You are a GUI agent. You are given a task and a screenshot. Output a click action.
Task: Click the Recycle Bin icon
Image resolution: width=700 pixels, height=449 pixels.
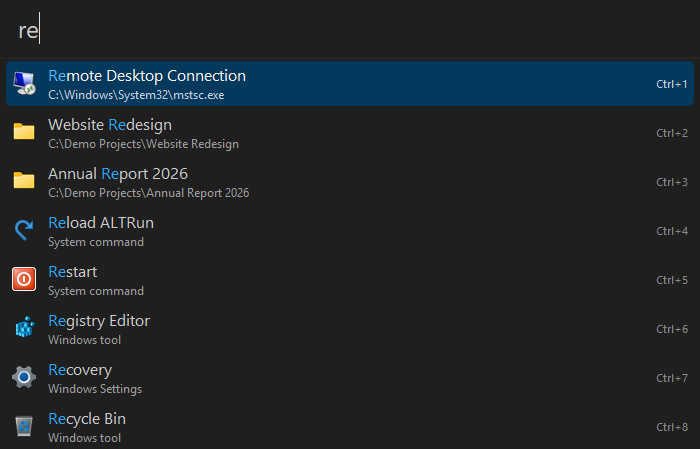[24, 426]
